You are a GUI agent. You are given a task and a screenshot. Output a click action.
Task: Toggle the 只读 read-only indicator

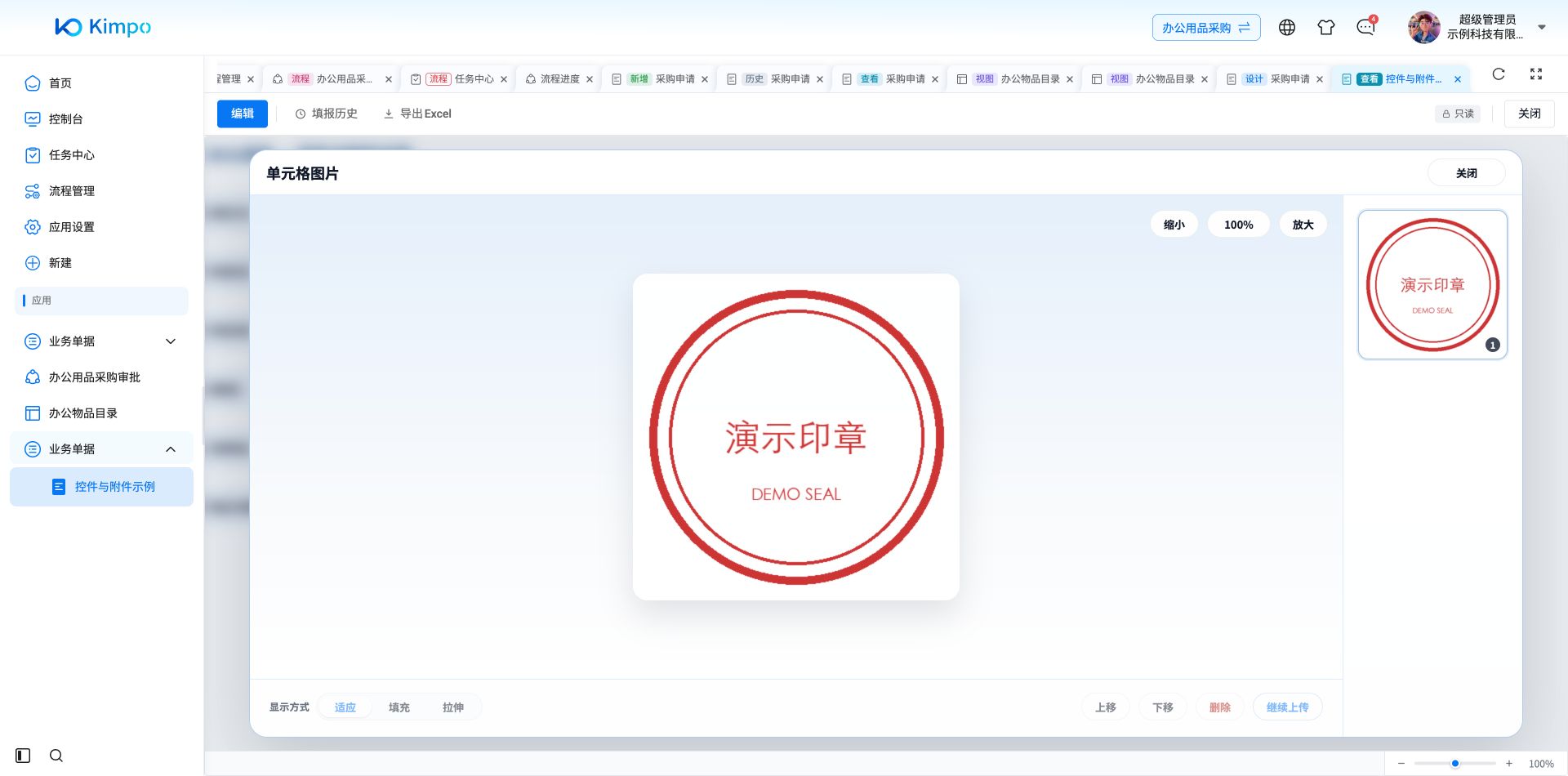pyautogui.click(x=1458, y=114)
